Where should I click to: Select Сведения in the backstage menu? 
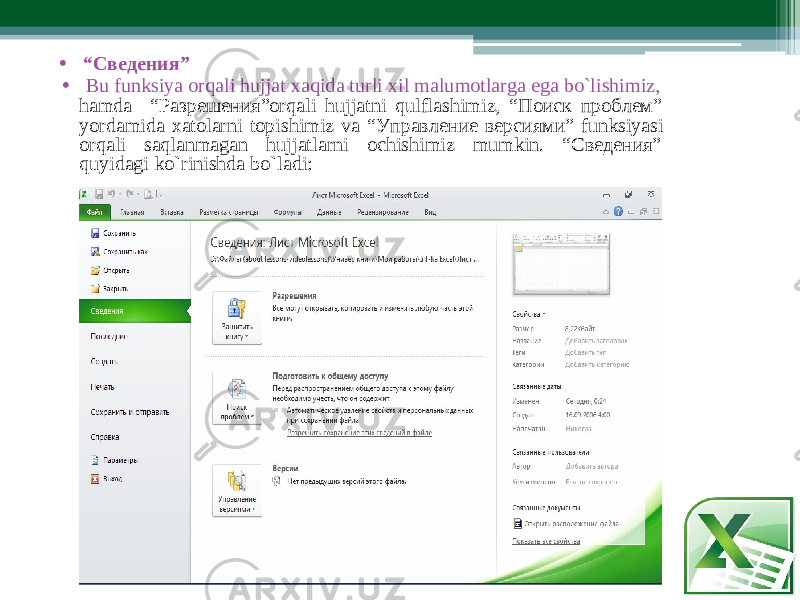click(135, 311)
